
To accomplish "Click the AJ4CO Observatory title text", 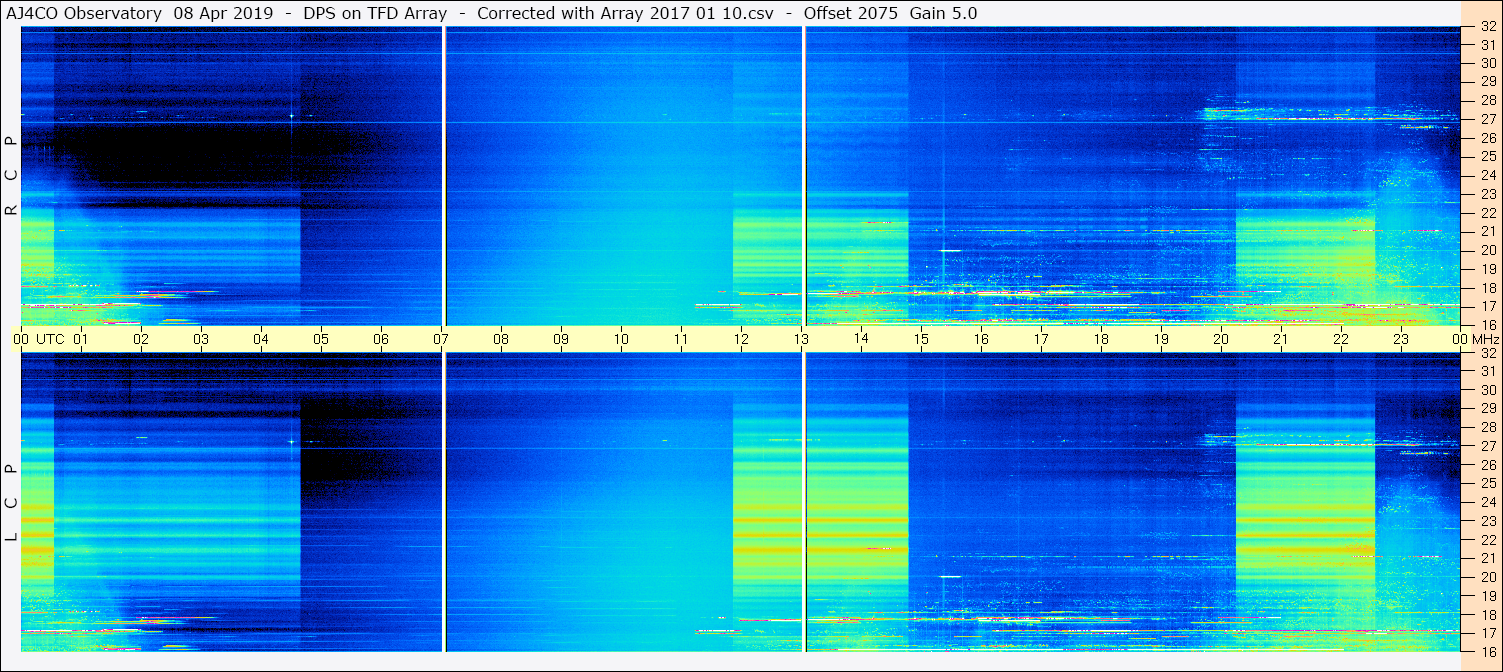I will click(84, 13).
